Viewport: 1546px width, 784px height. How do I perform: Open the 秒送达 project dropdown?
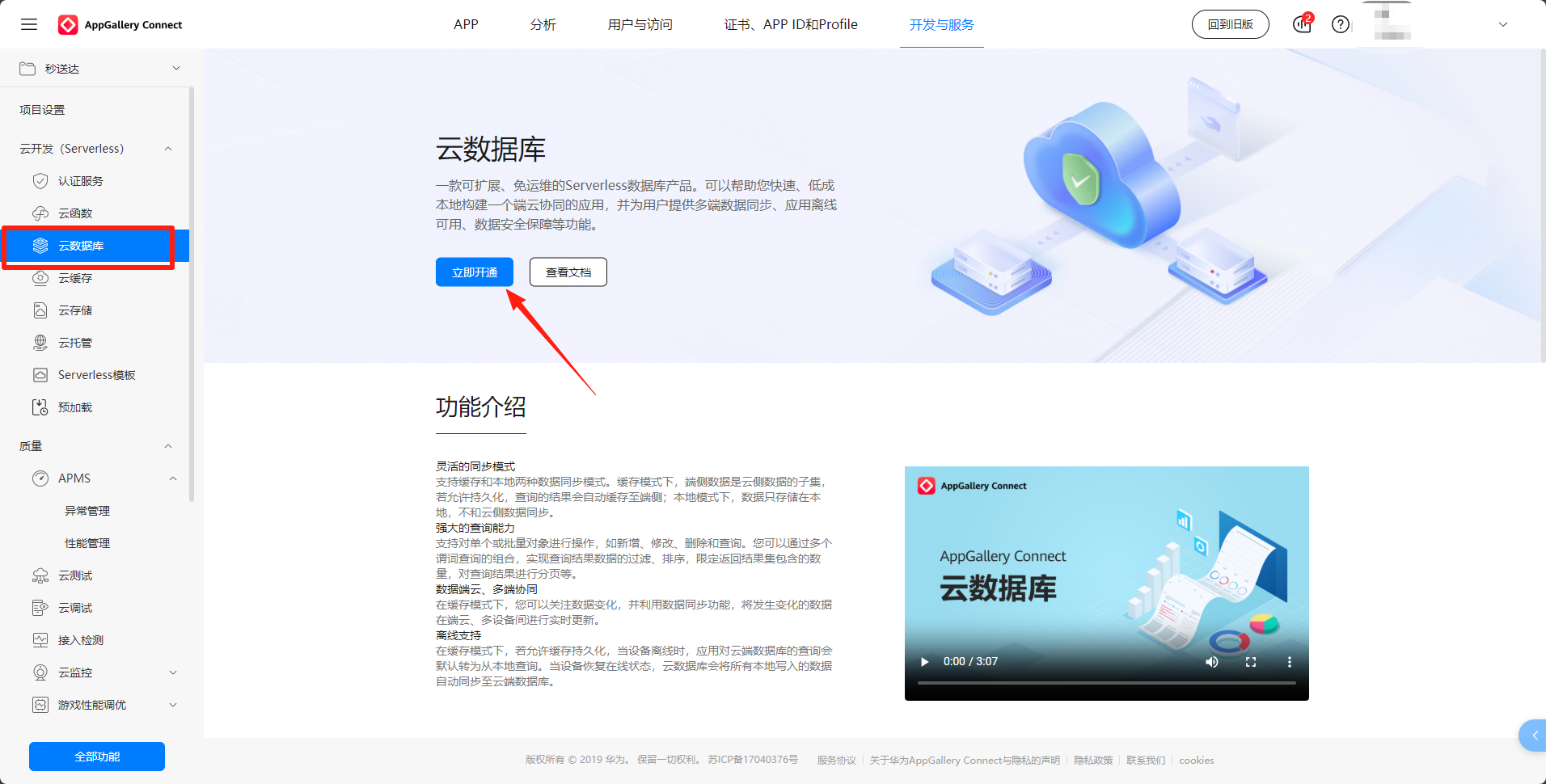(x=97, y=69)
